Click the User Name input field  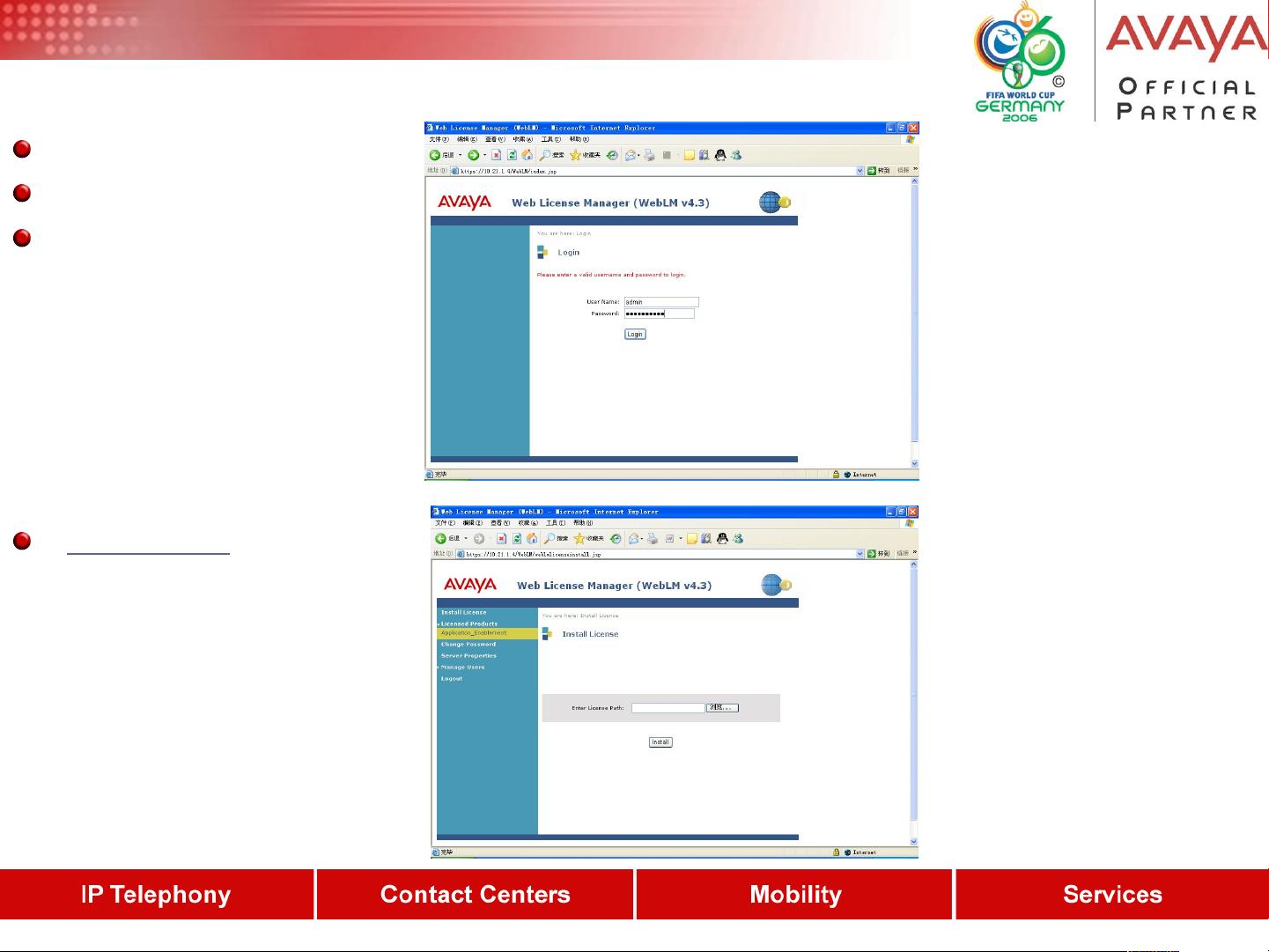(661, 302)
